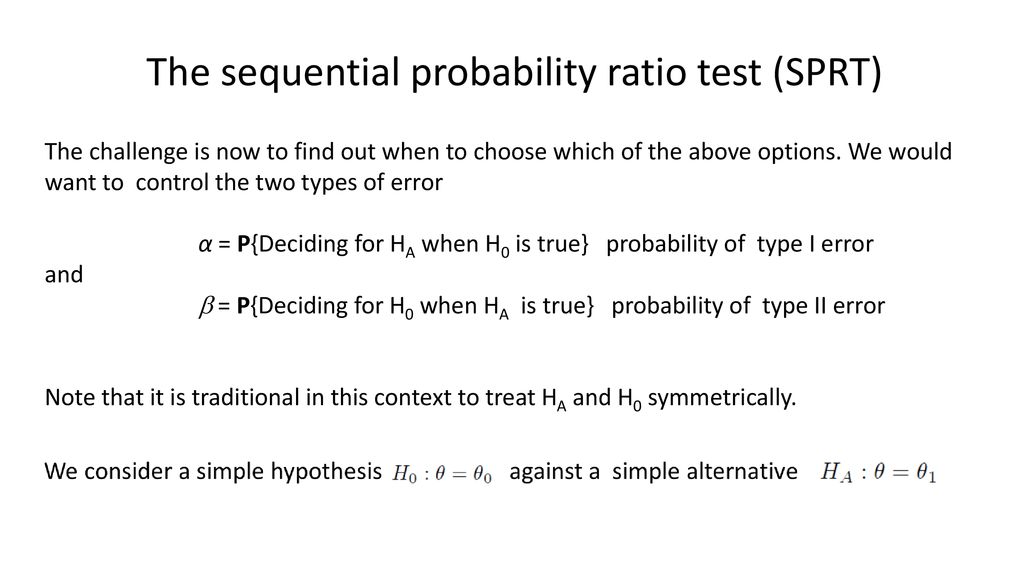Click the 'The challenge is now' paragraph
Viewport: 1024px width, 576px height.
[x=498, y=167]
